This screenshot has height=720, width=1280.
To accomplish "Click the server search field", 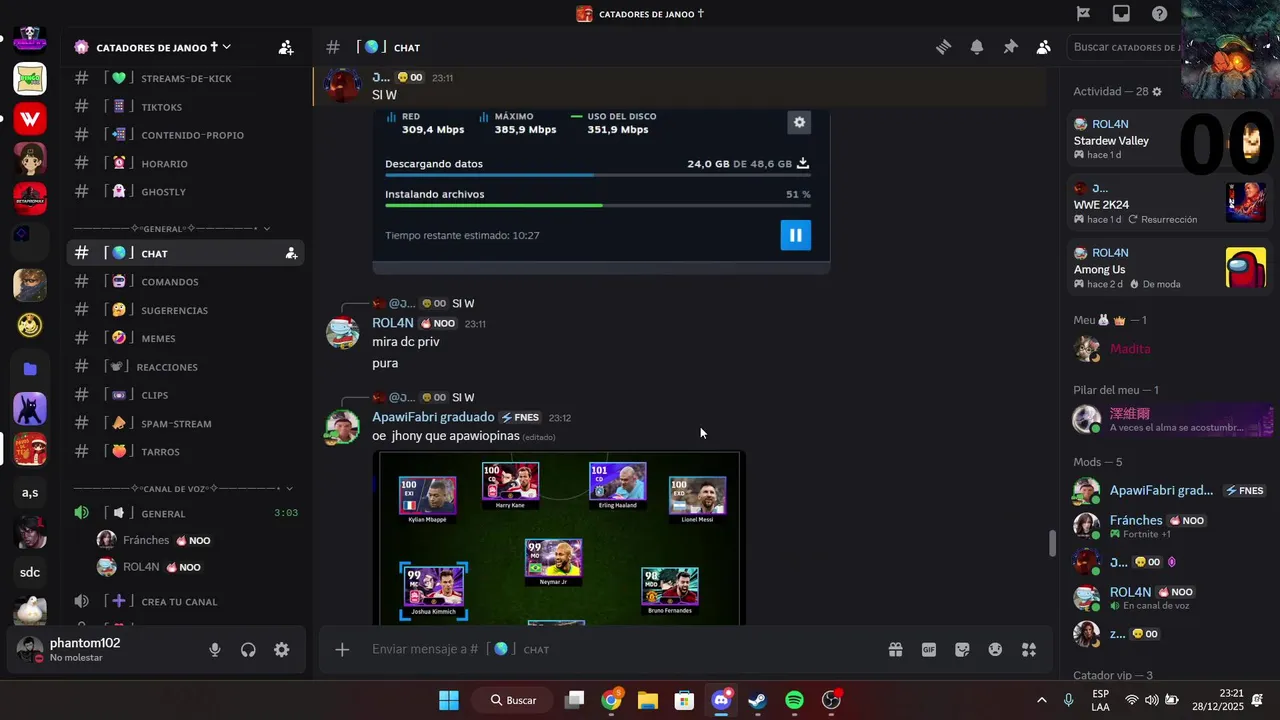I will pos(1123,47).
